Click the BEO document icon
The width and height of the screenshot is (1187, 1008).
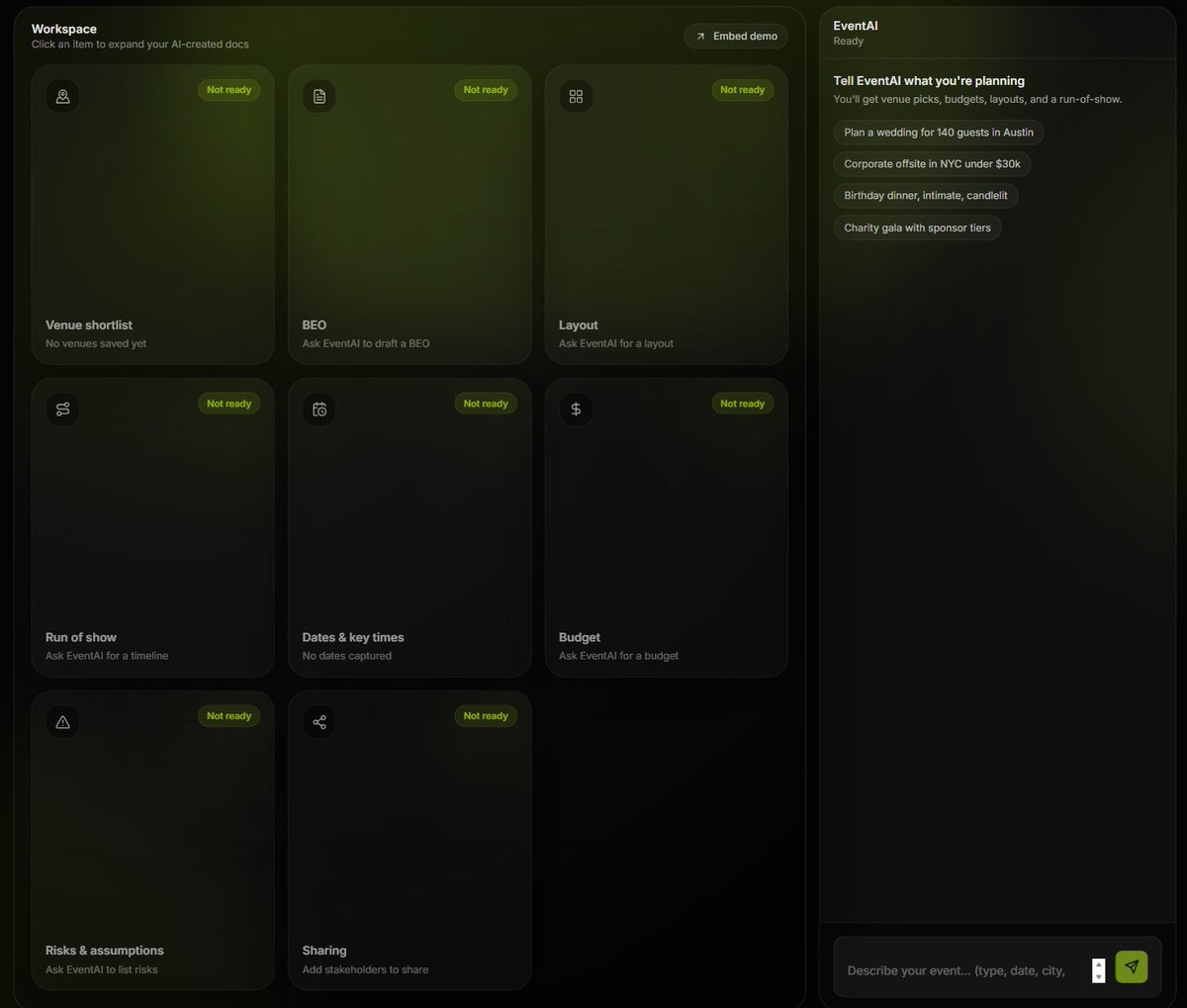[320, 96]
